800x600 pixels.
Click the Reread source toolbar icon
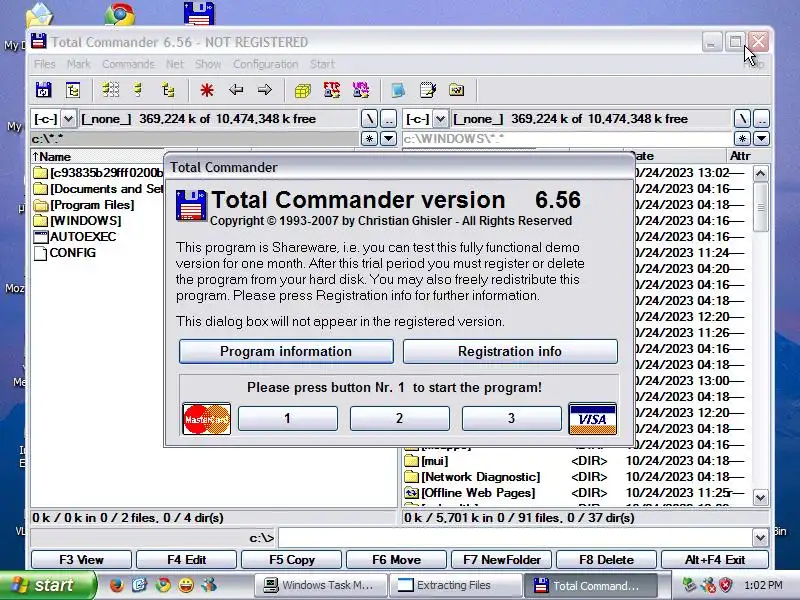[43, 90]
